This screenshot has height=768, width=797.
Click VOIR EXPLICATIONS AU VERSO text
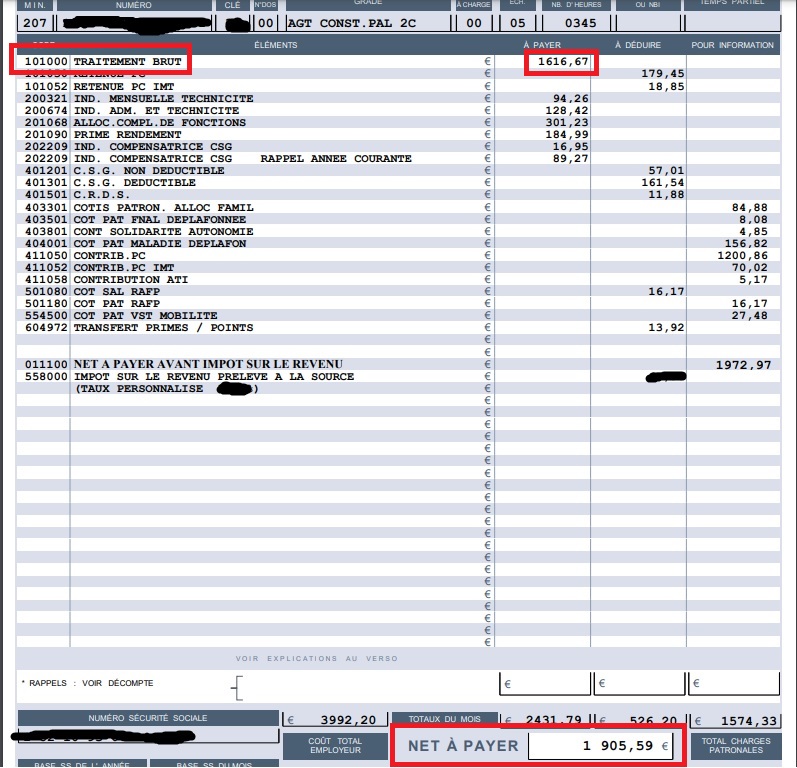coord(316,658)
